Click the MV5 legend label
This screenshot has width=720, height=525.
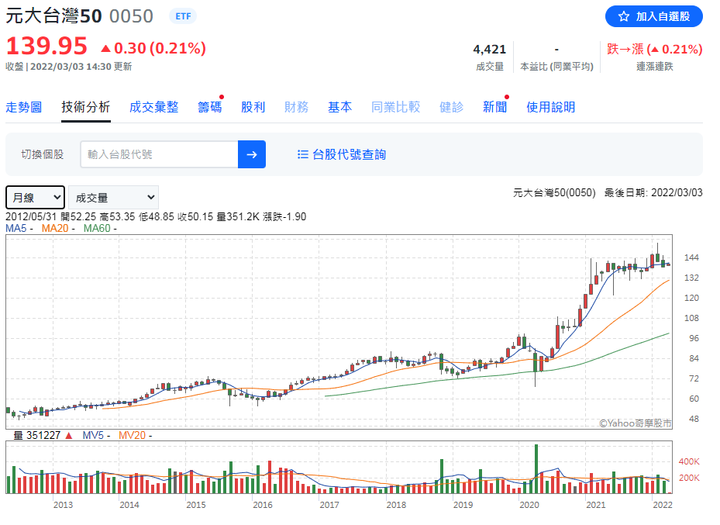point(93,435)
